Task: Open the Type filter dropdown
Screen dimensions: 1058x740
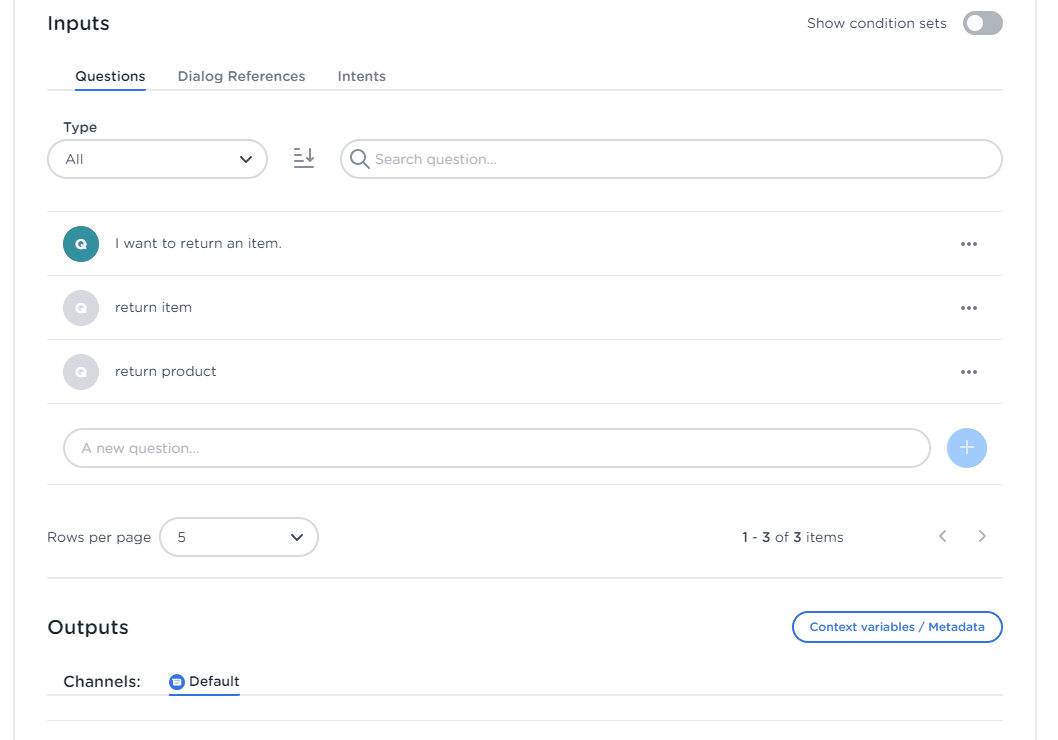Action: [157, 158]
